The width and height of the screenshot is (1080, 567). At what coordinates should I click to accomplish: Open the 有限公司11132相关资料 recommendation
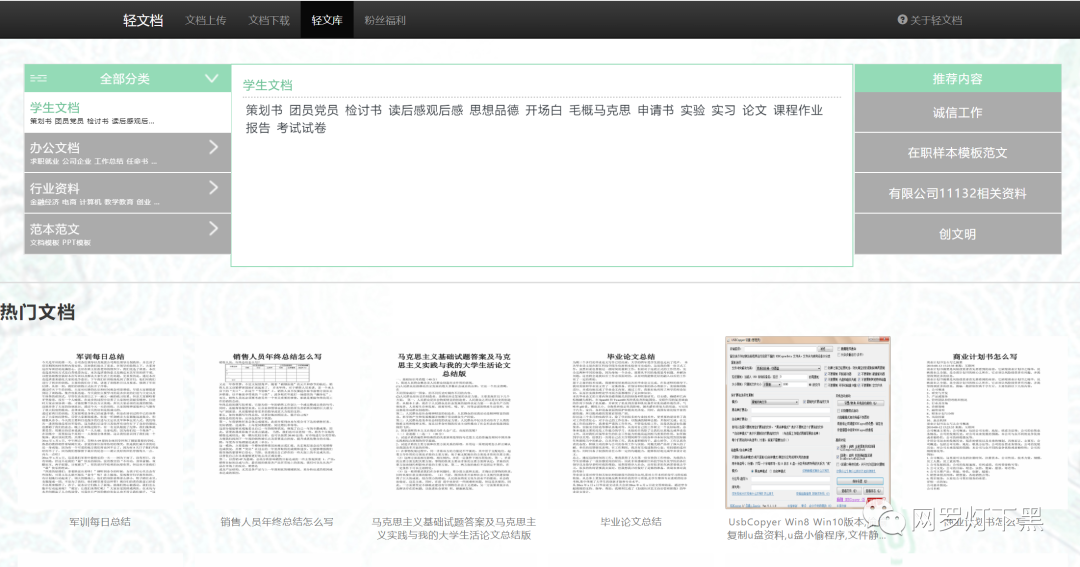[957, 194]
